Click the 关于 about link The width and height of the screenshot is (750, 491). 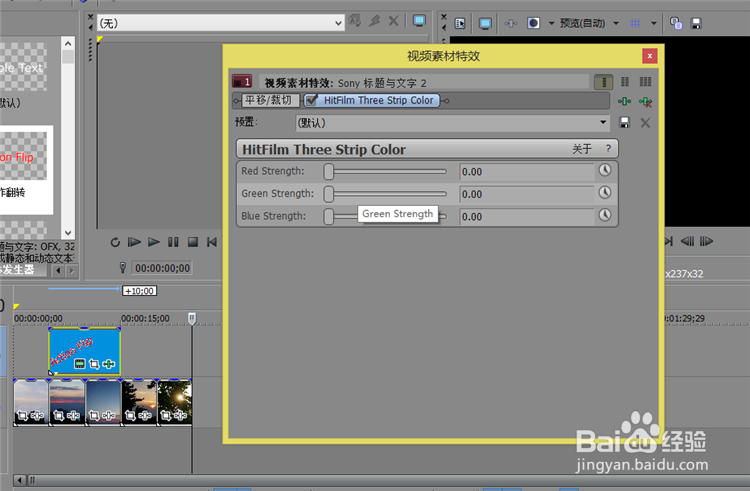(582, 149)
